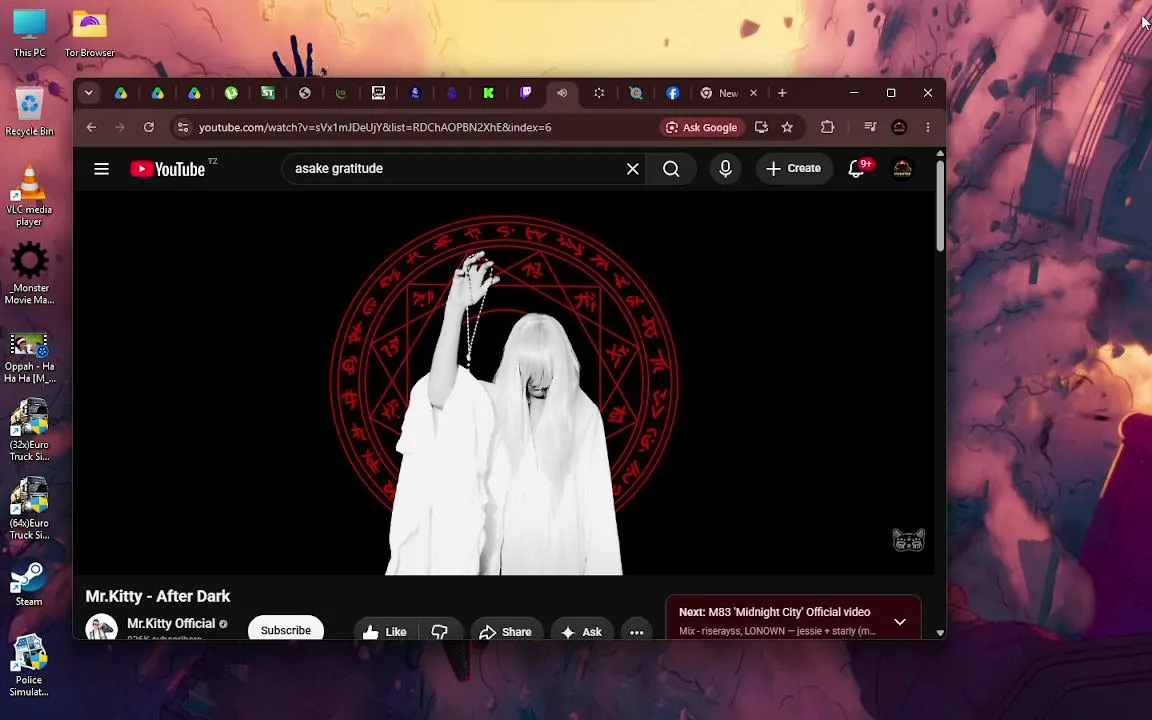Like the video
This screenshot has height=720, width=1152.
(x=385, y=631)
